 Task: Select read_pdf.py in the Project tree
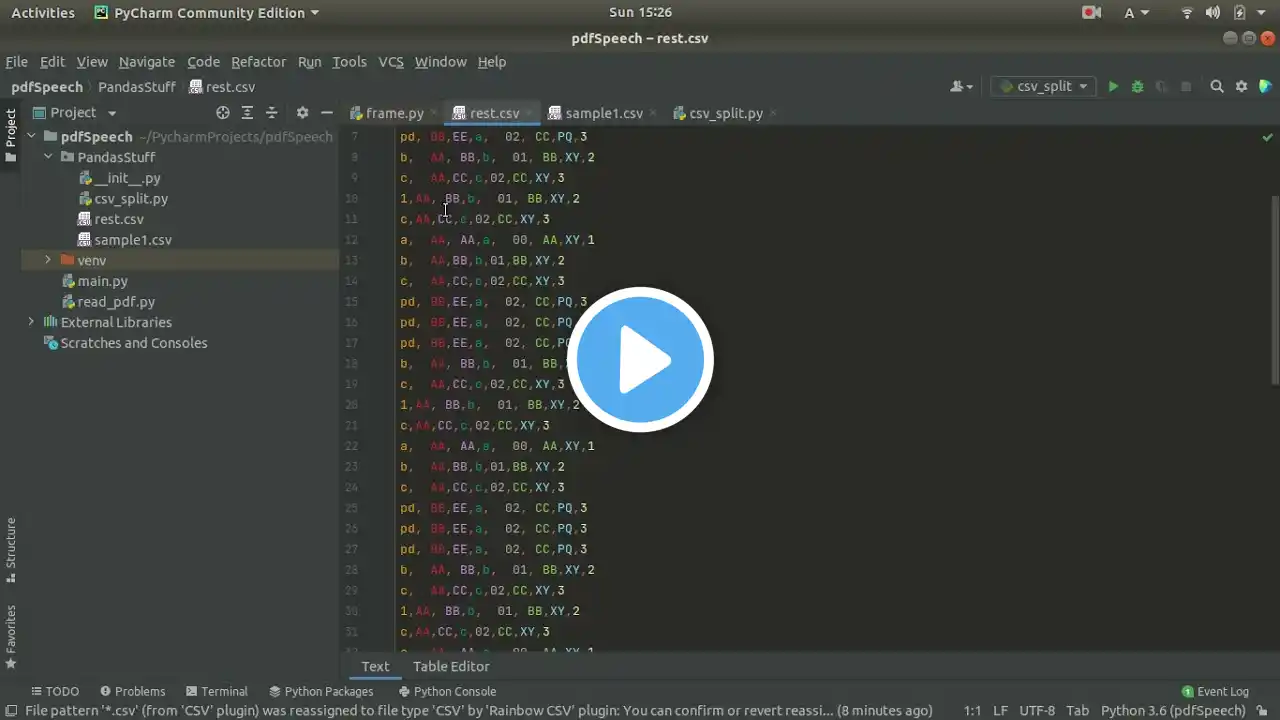tap(116, 302)
